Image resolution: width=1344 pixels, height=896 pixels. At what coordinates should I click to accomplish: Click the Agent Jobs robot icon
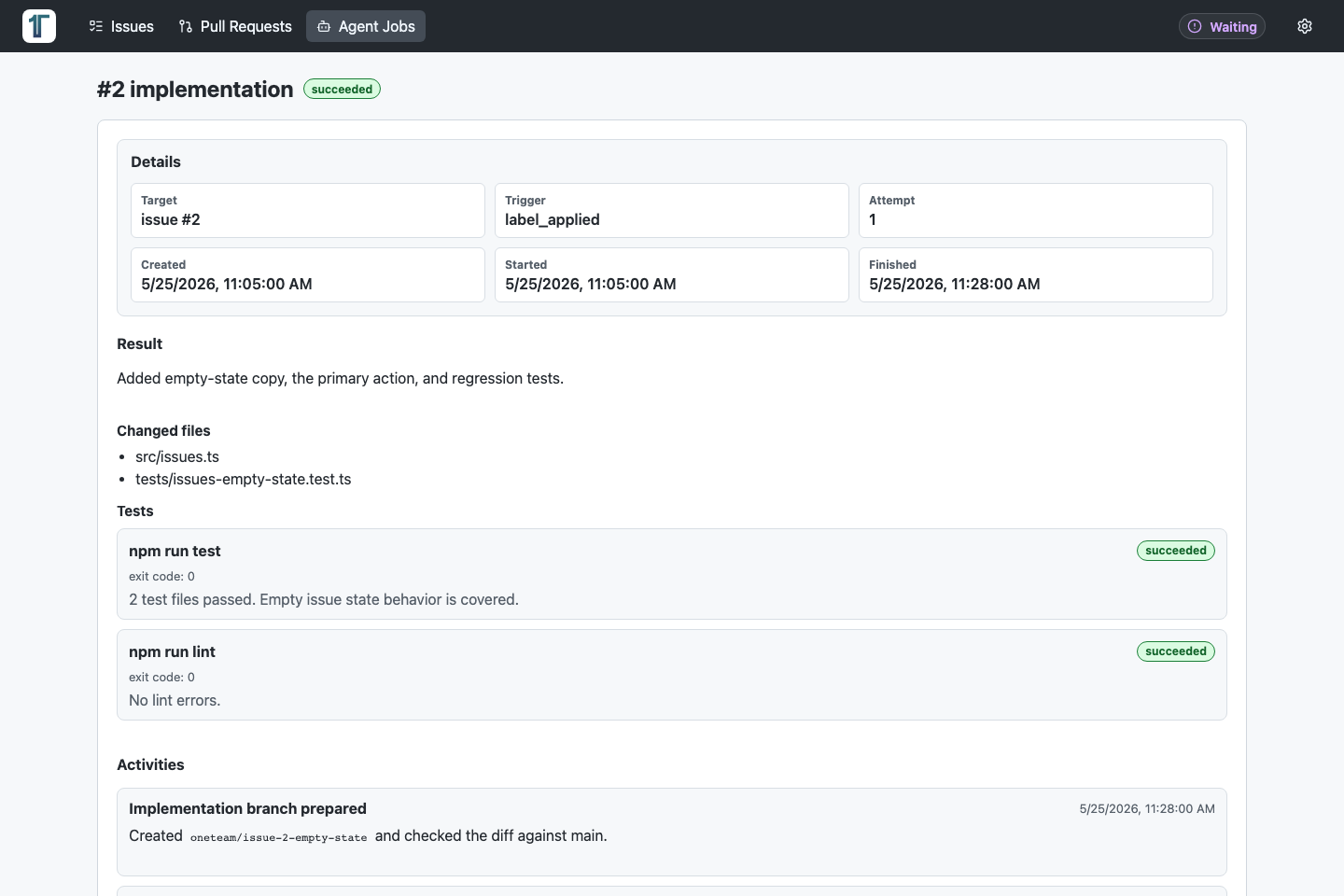tap(324, 26)
